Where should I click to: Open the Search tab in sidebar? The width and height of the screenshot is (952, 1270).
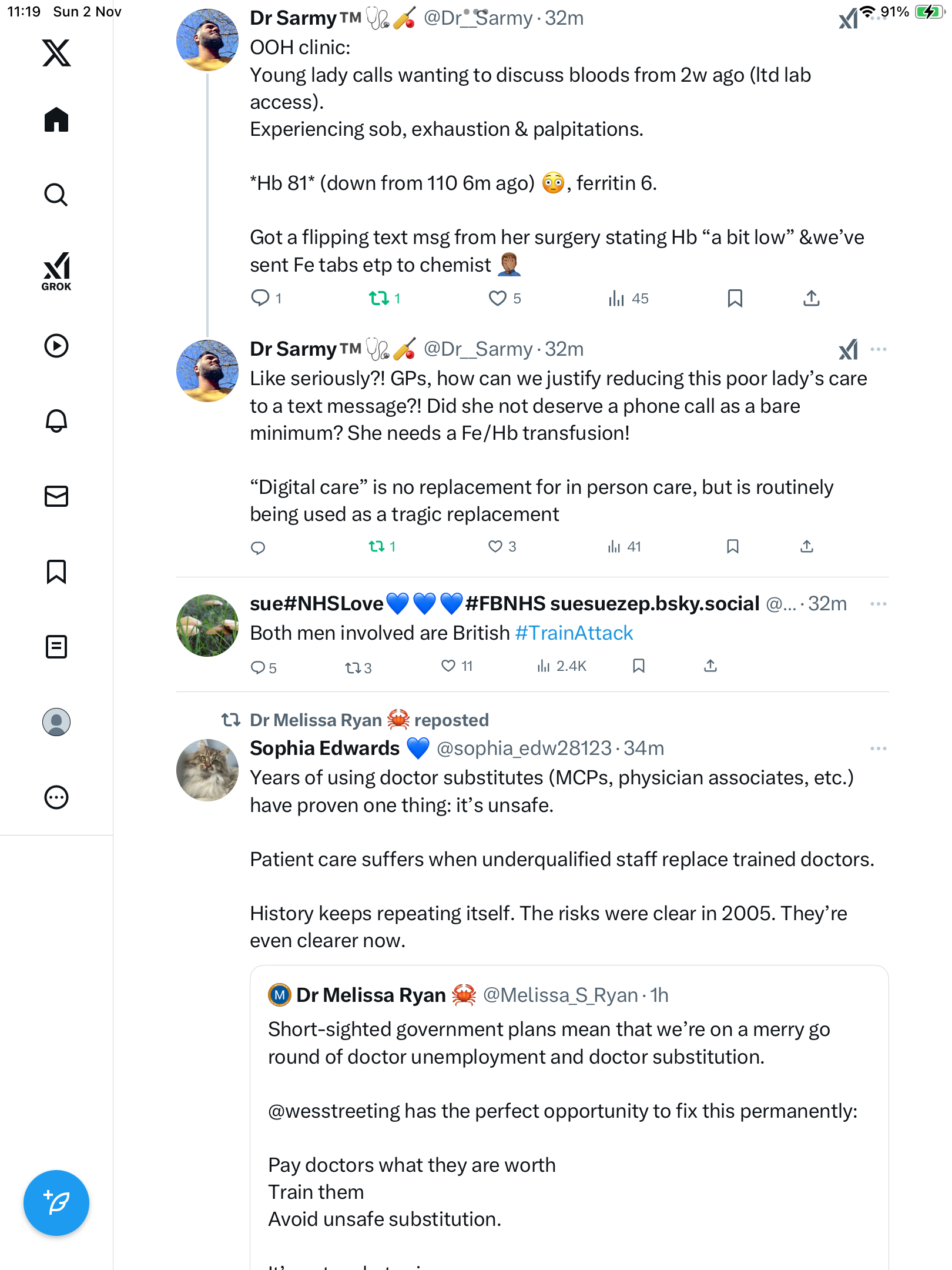pos(56,195)
